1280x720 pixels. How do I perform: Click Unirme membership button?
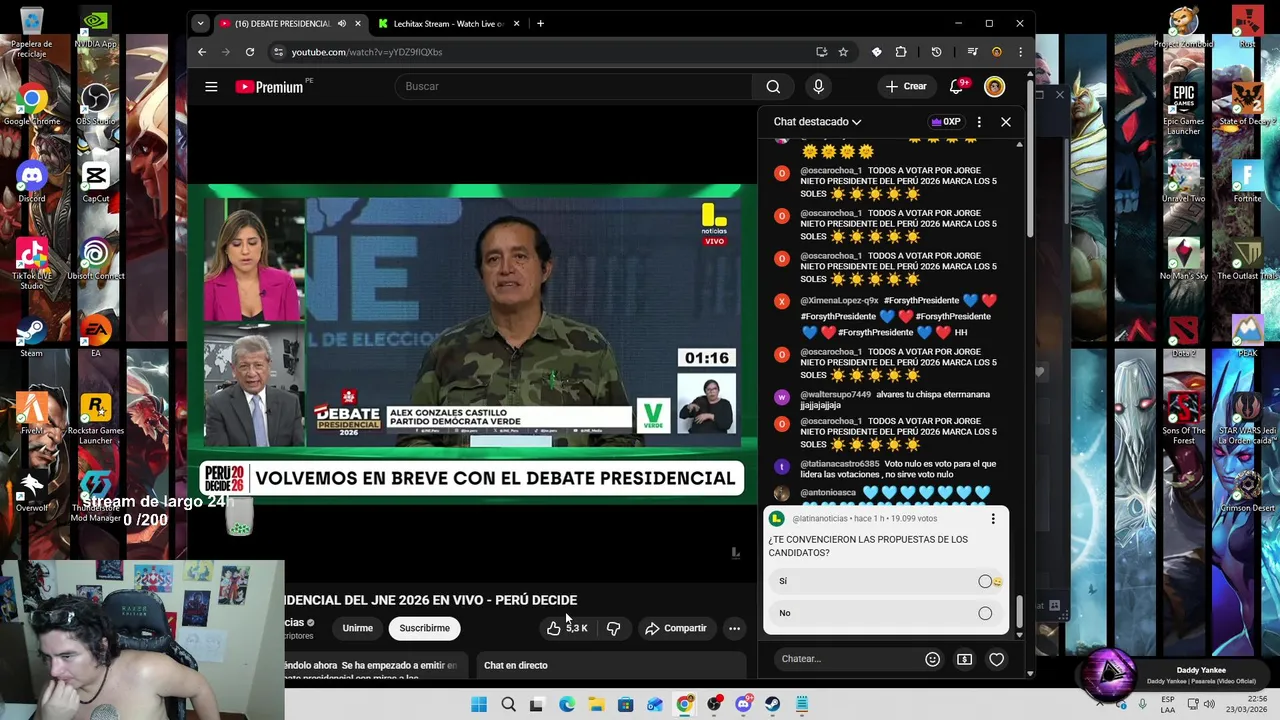point(357,628)
